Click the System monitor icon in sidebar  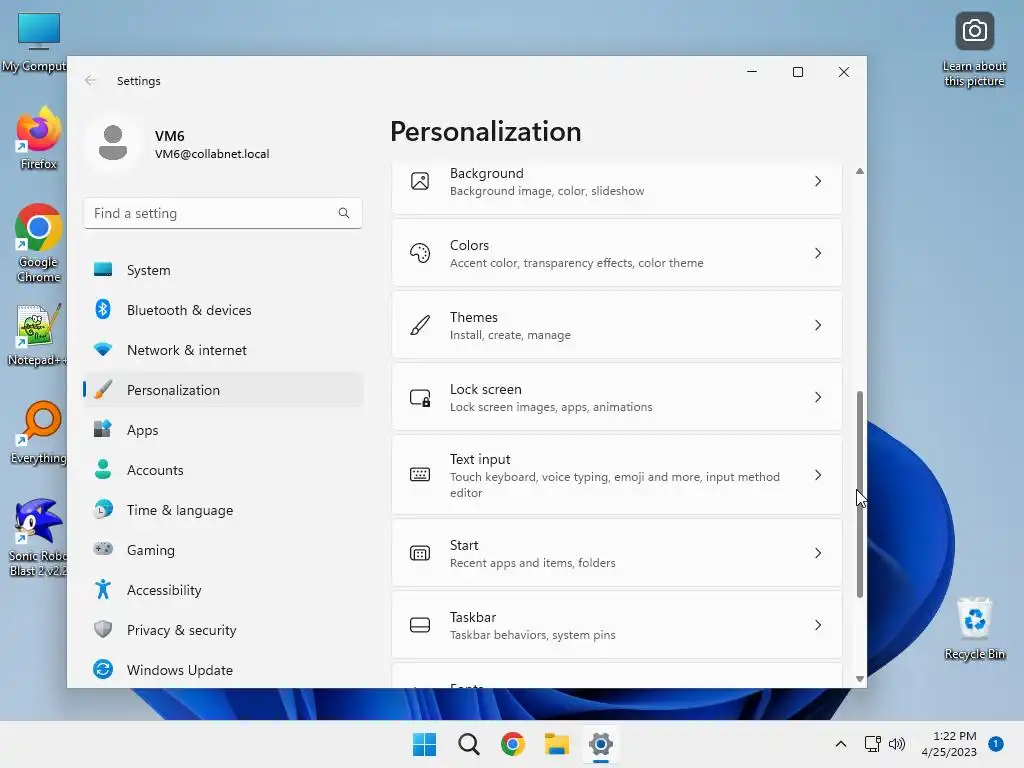pyautogui.click(x=103, y=269)
